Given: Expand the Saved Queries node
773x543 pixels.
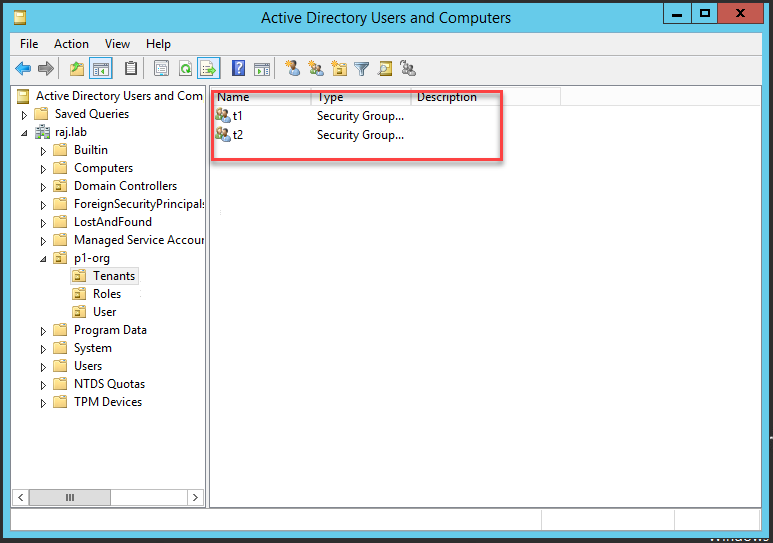Looking at the screenshot, I should (24, 115).
